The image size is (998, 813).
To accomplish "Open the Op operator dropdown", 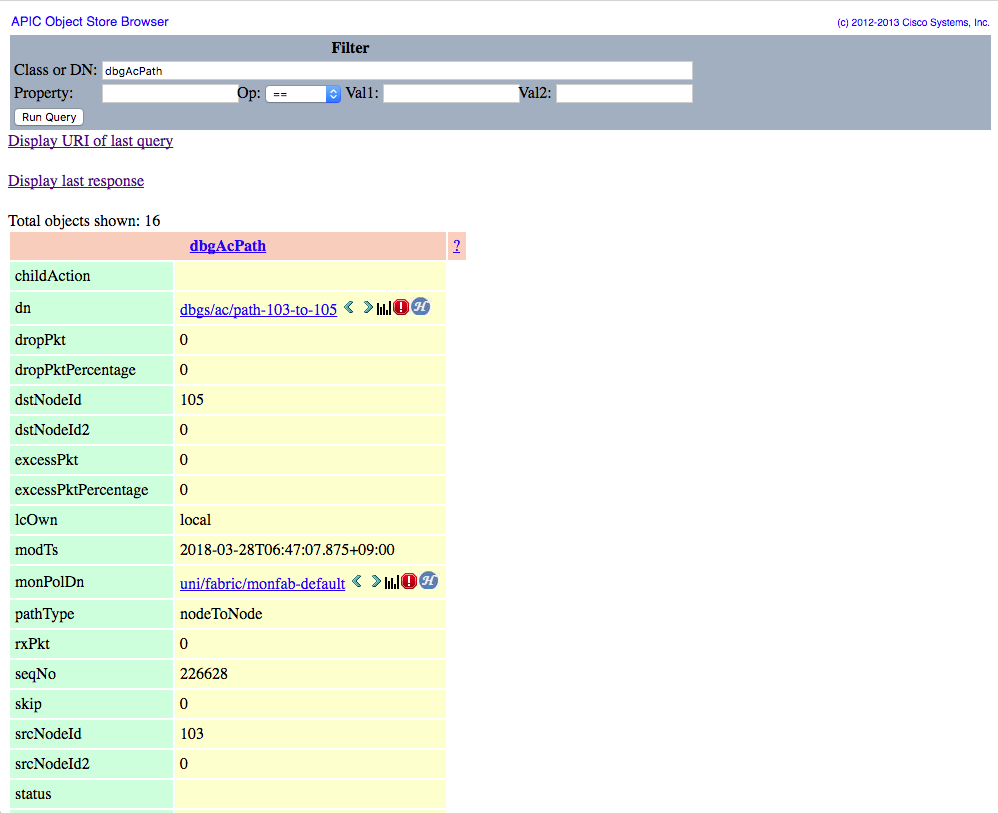I will point(304,93).
